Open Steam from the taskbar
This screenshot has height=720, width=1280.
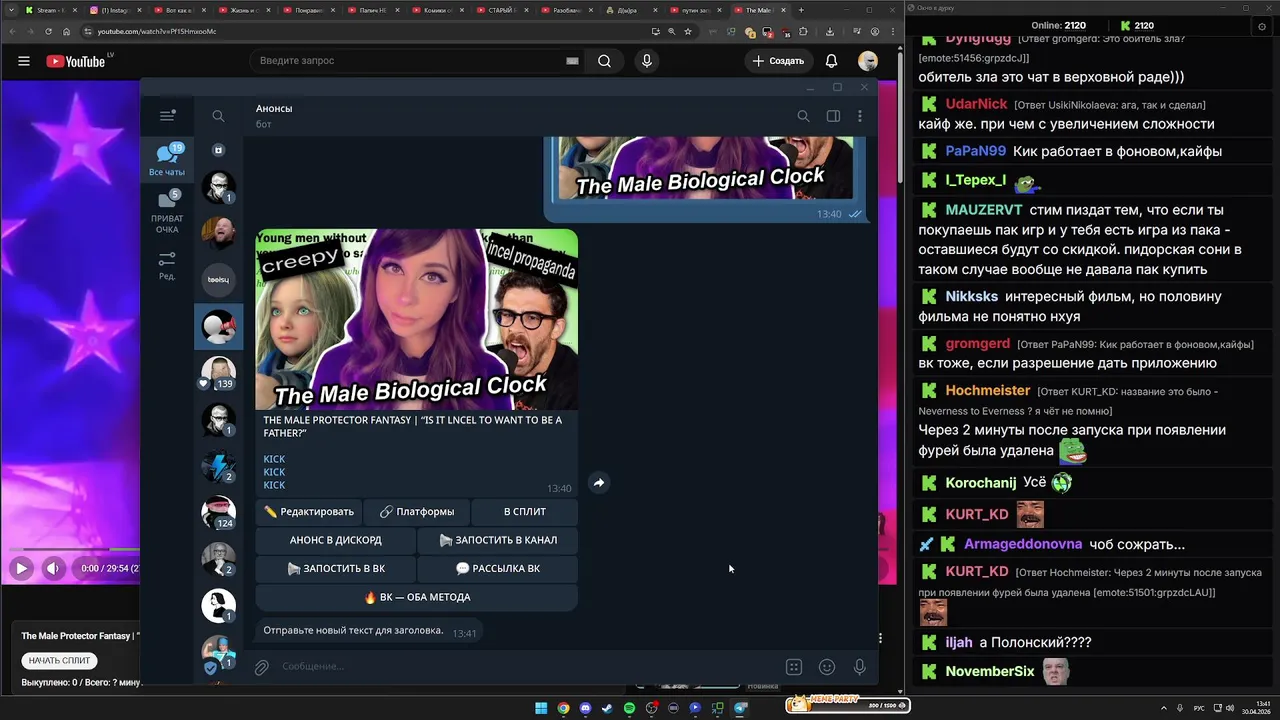pos(607,708)
